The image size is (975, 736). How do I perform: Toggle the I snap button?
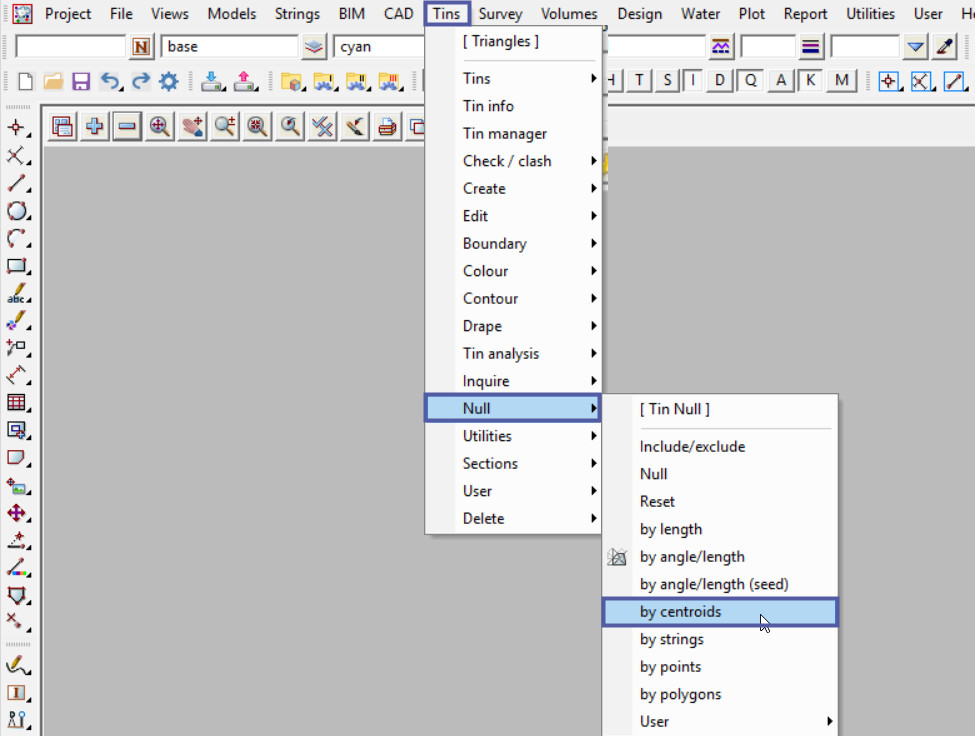[692, 81]
